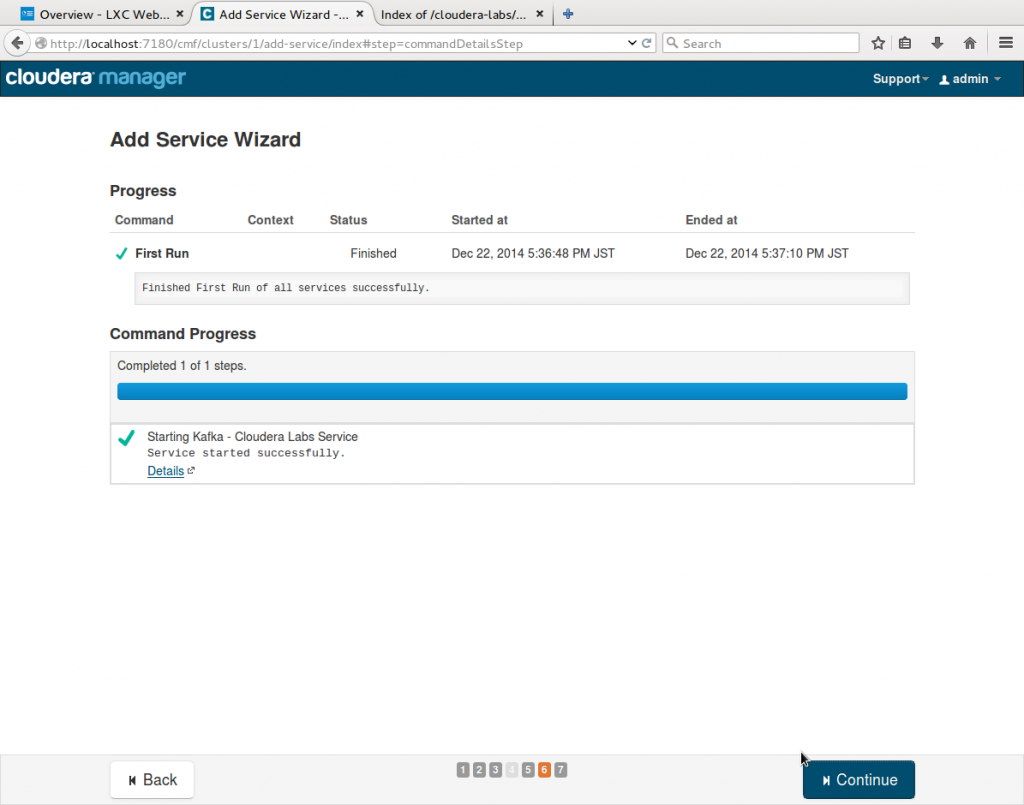Click the Finished status text

(373, 253)
